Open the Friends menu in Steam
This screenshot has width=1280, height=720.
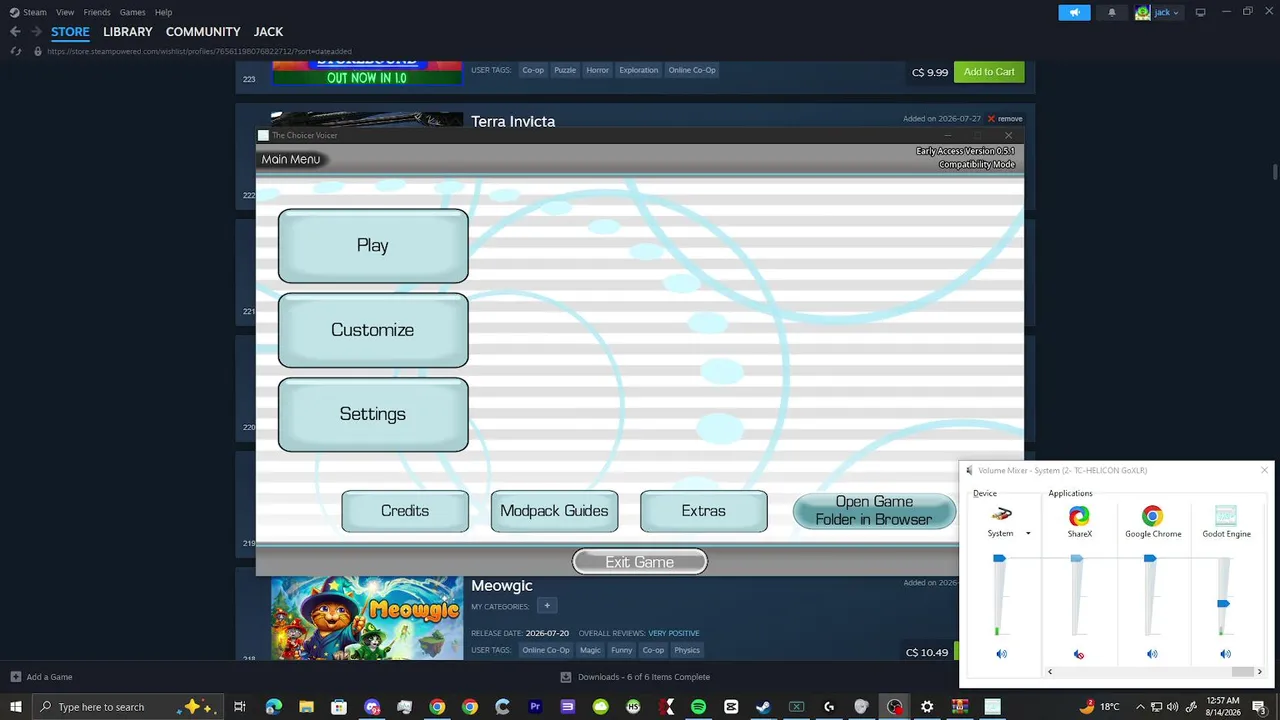click(97, 12)
